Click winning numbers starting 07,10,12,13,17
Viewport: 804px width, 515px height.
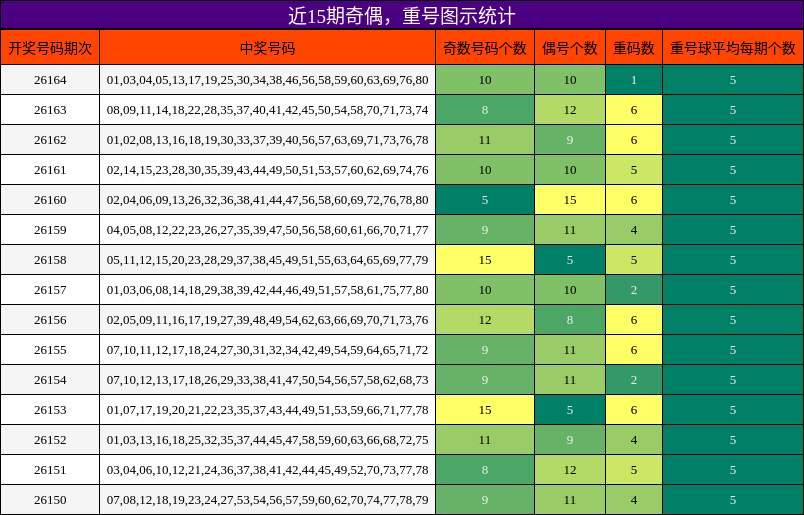point(267,380)
